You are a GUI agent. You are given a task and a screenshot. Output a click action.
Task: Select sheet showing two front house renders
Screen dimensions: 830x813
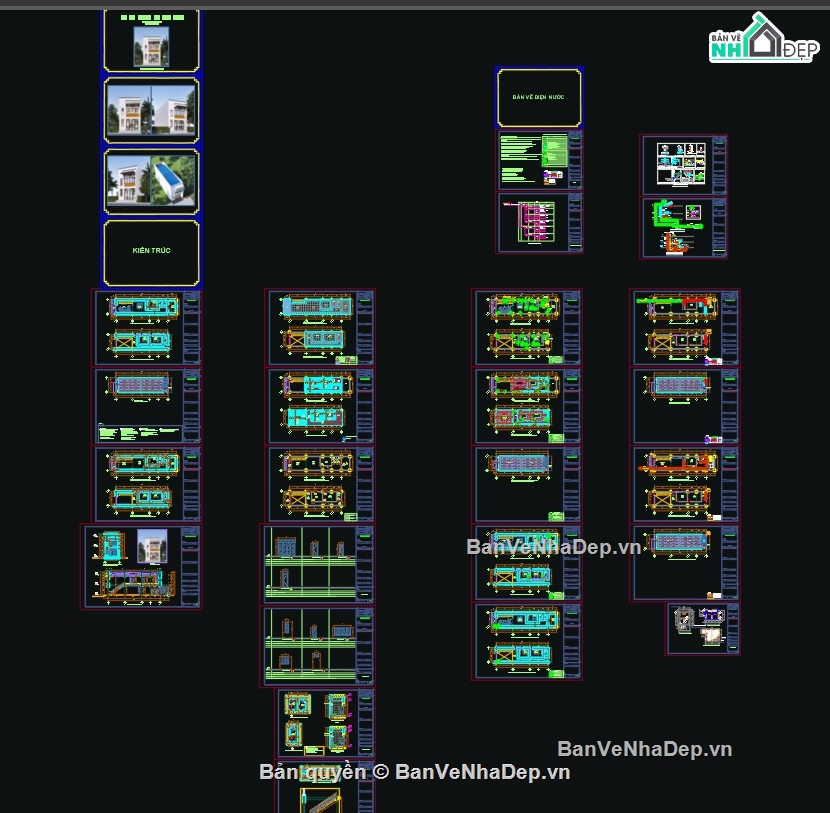point(151,111)
